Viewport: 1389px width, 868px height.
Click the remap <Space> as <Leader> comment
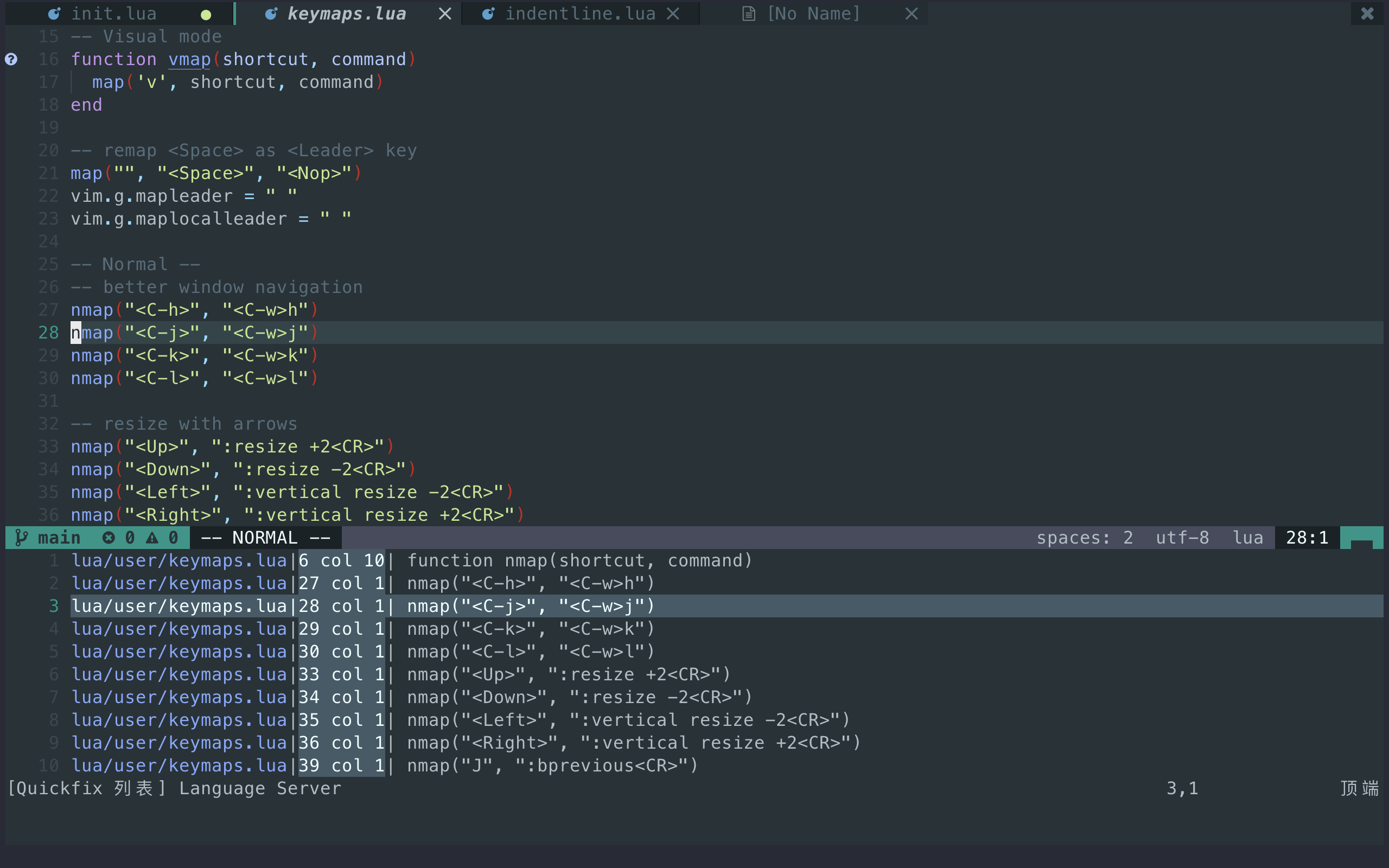tap(244, 150)
